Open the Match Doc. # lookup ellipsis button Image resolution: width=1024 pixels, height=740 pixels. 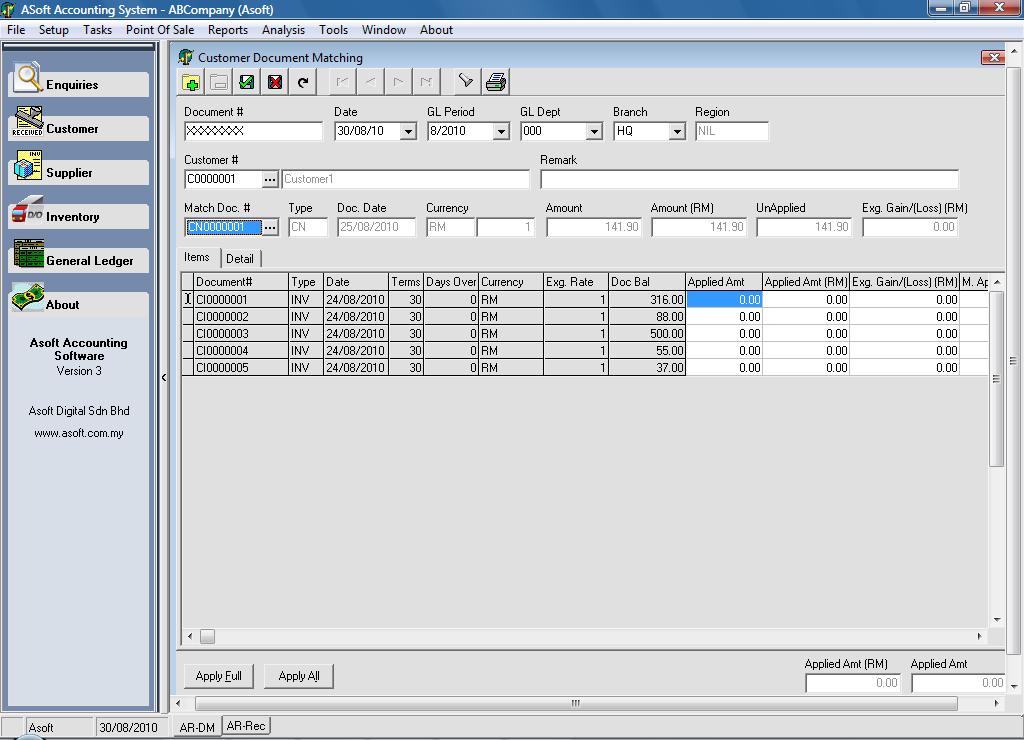click(270, 227)
